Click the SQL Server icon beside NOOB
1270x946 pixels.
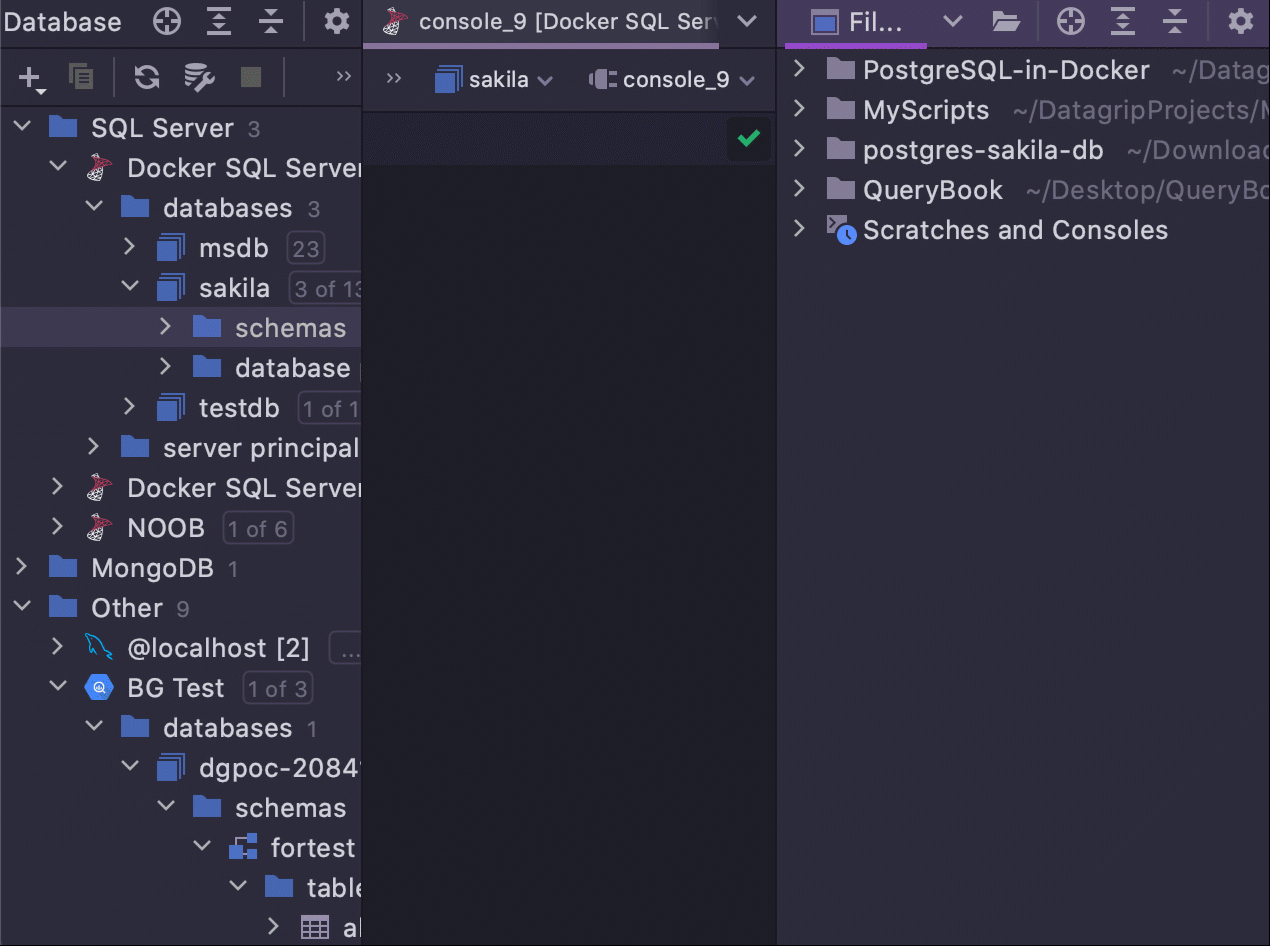click(98, 527)
